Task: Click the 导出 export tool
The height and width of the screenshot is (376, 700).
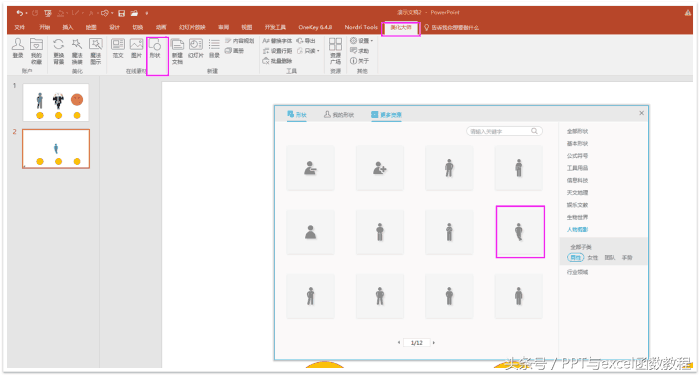Action: tap(306, 41)
